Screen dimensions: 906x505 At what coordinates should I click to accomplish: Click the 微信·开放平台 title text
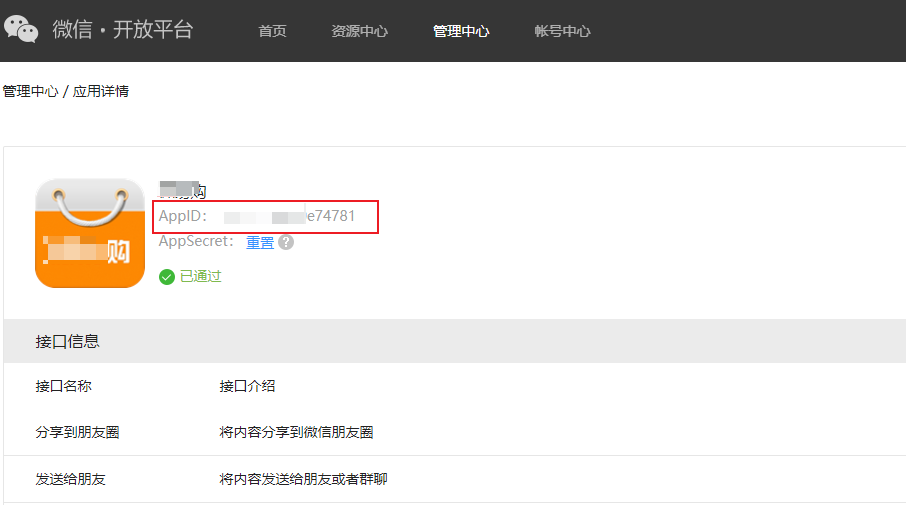122,29
